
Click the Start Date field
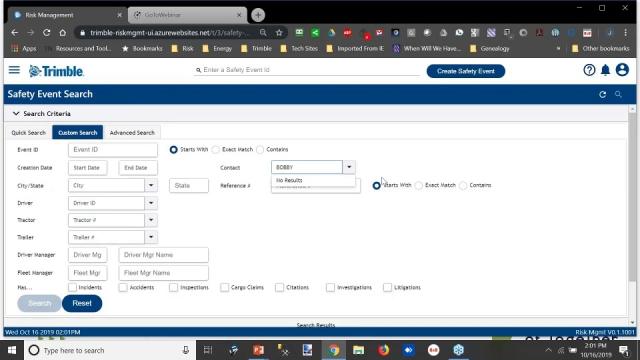click(x=87, y=168)
